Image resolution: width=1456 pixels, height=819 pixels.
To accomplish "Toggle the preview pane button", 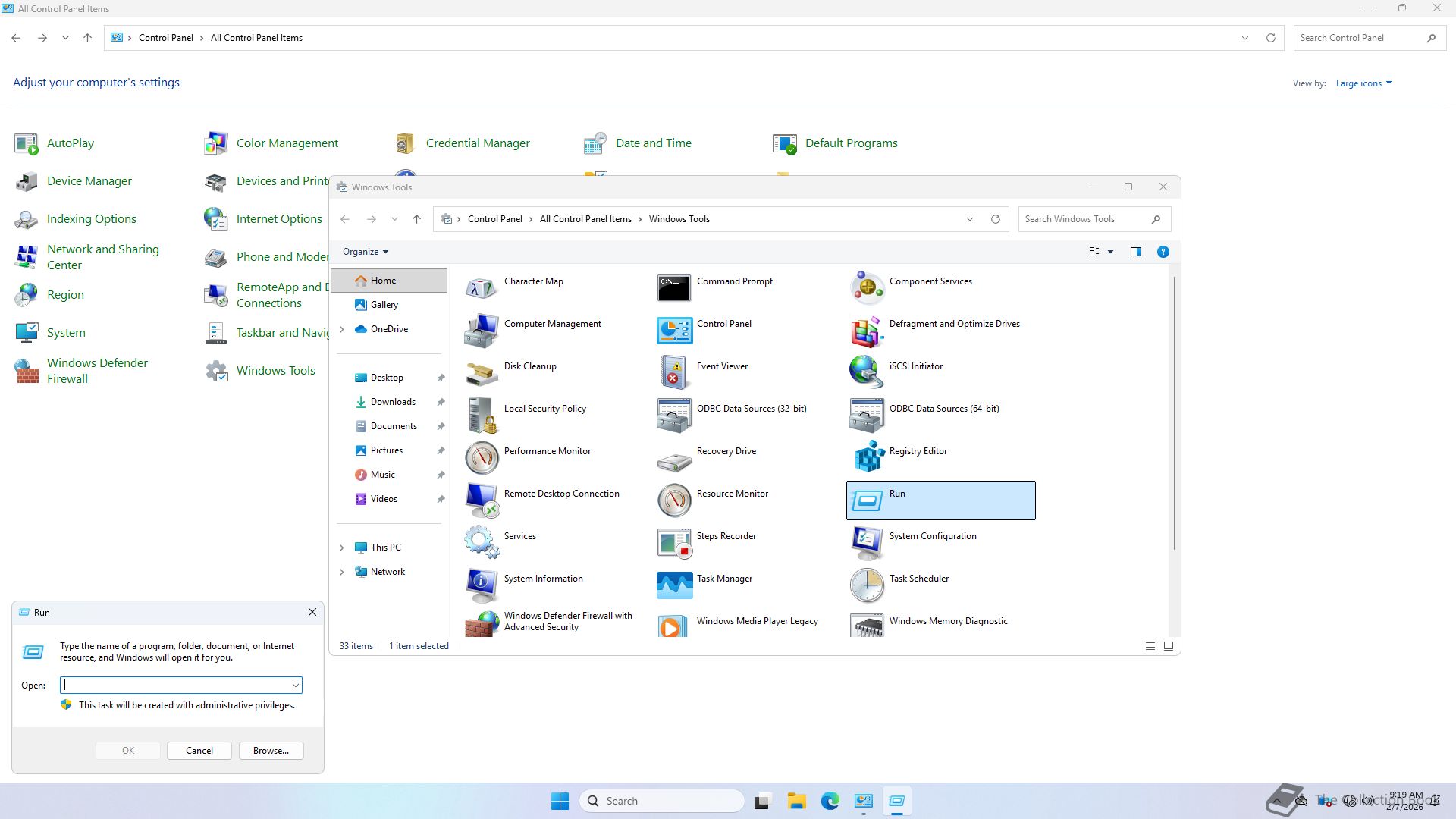I will [x=1135, y=252].
